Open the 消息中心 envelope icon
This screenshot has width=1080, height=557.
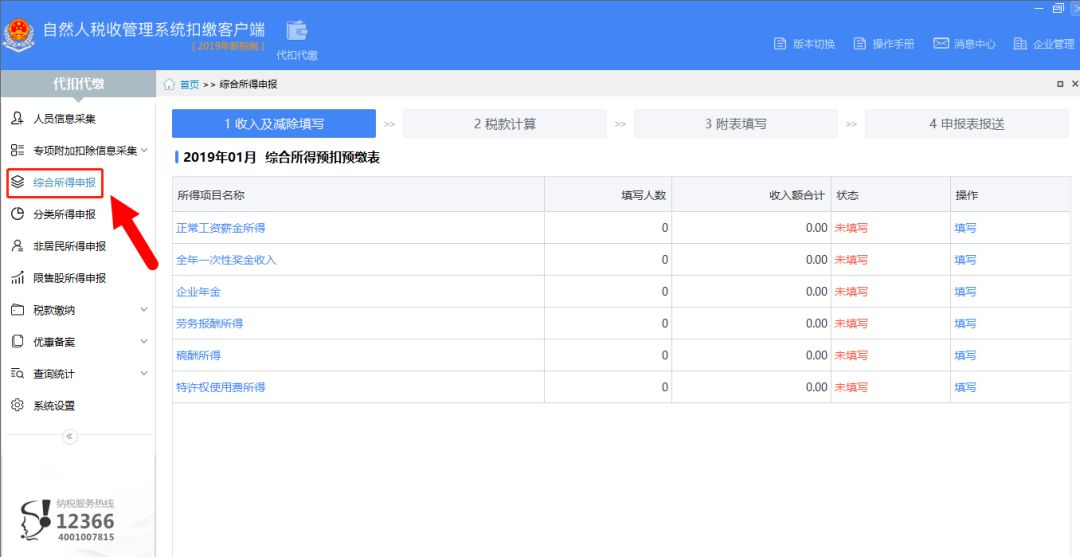pos(941,43)
